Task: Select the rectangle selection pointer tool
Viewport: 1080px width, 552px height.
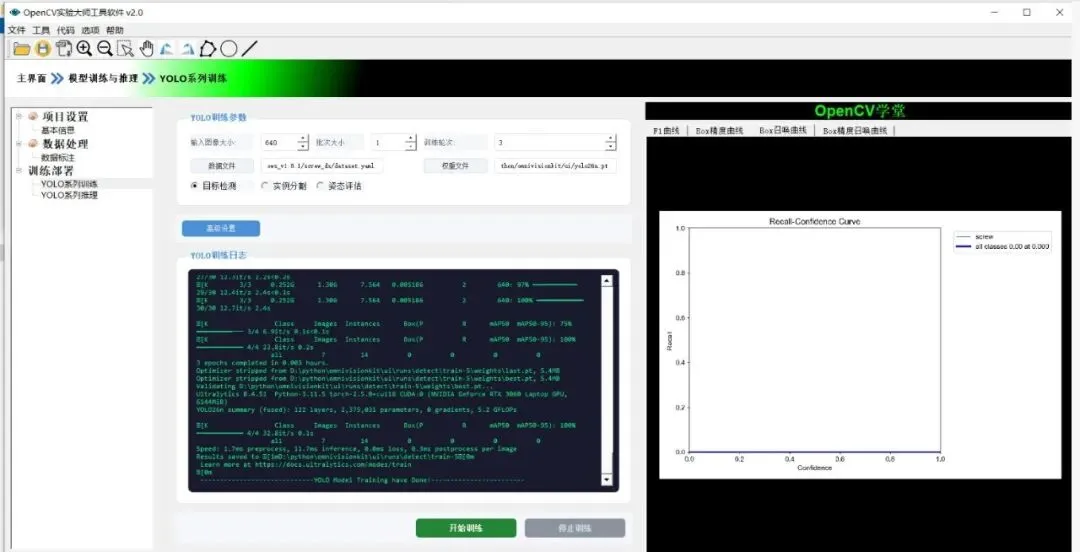Action: coord(125,48)
